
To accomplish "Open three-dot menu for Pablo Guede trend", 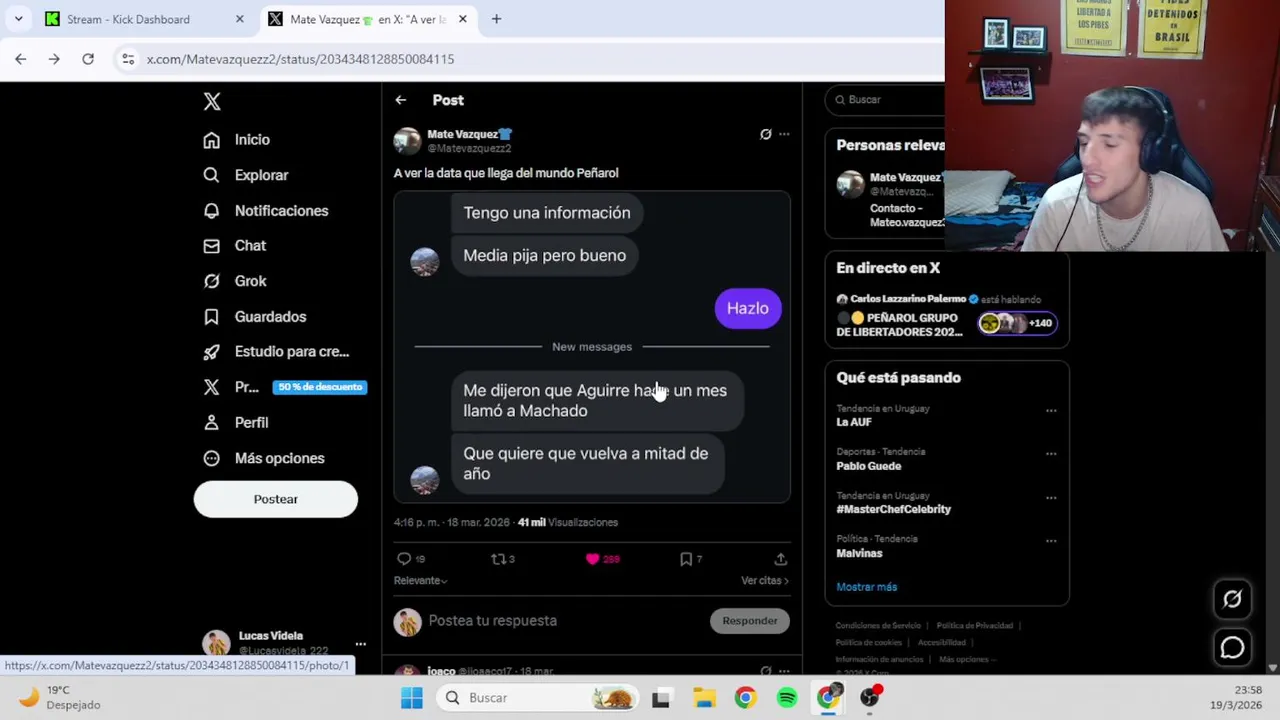I will [1051, 454].
